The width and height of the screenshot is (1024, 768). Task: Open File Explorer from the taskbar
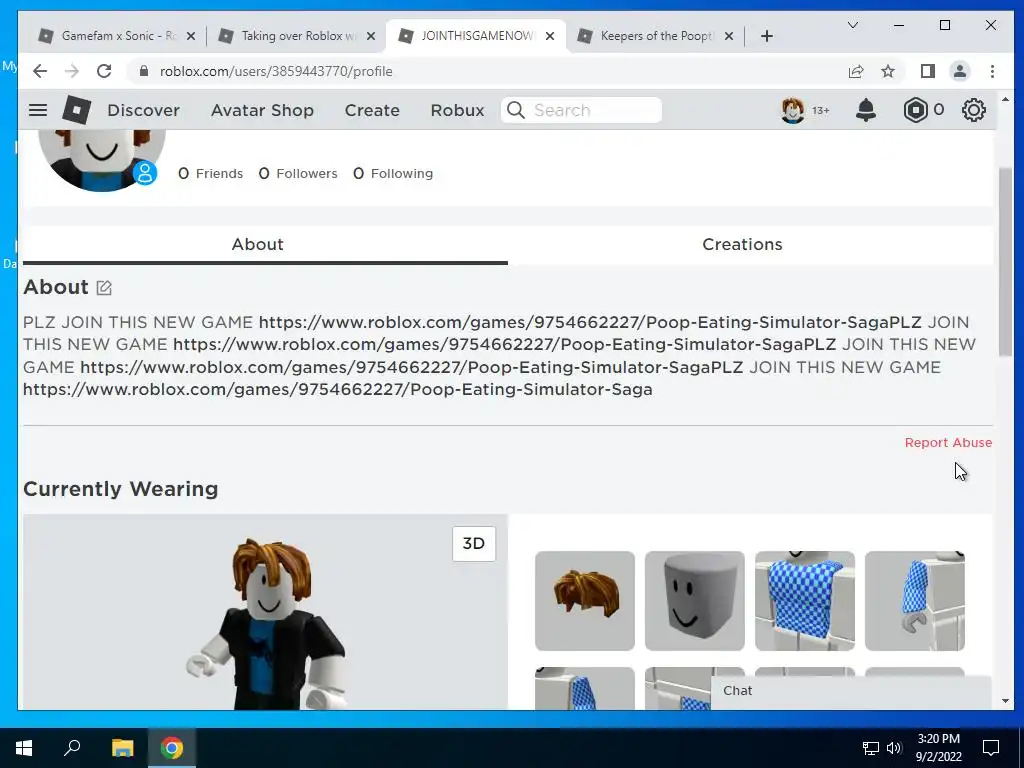pos(122,748)
